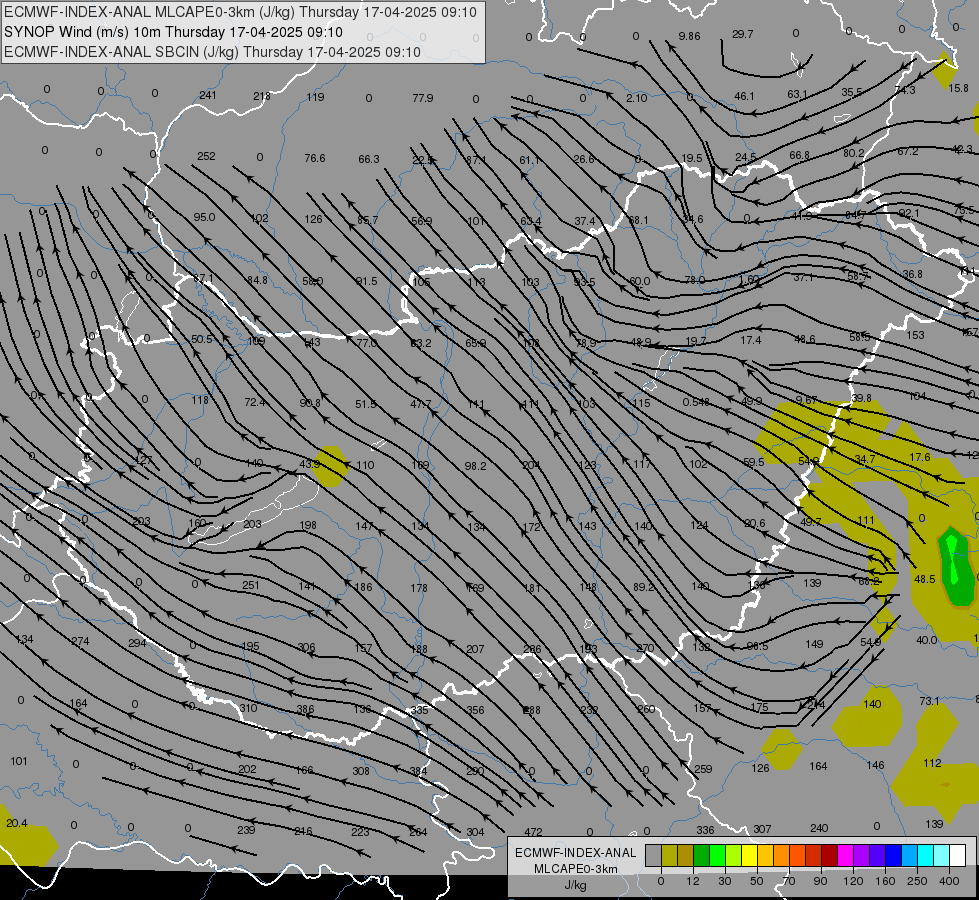Click the value 2.10
Viewport: 979px width, 900px height.
point(636,98)
